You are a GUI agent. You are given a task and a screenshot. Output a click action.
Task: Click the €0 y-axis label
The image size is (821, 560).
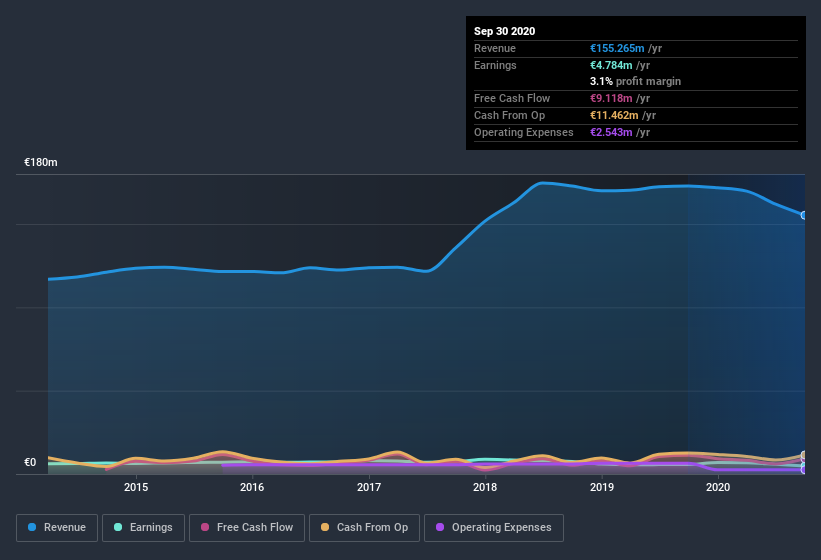[x=30, y=462]
